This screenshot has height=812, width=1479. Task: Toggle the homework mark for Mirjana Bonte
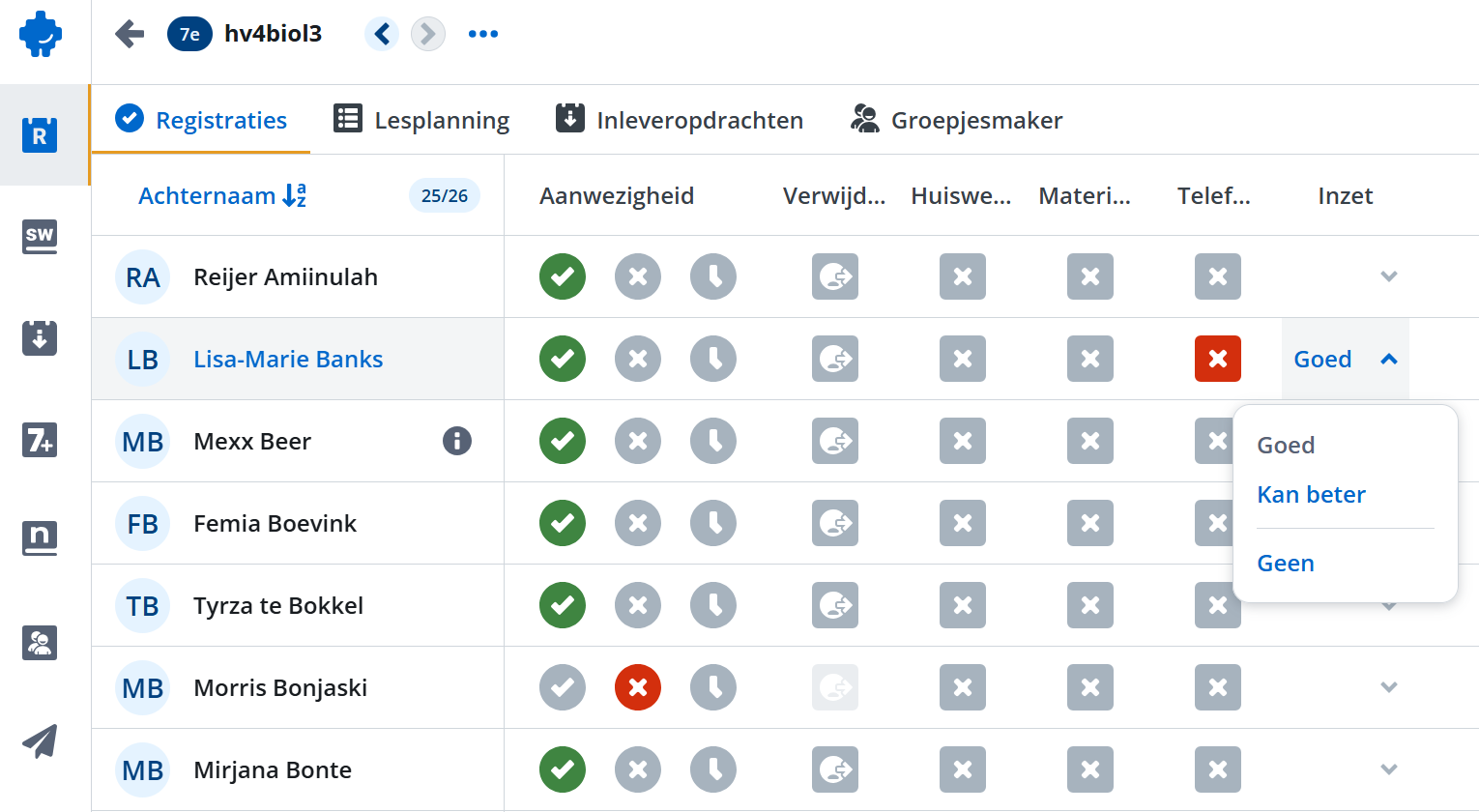(x=963, y=769)
